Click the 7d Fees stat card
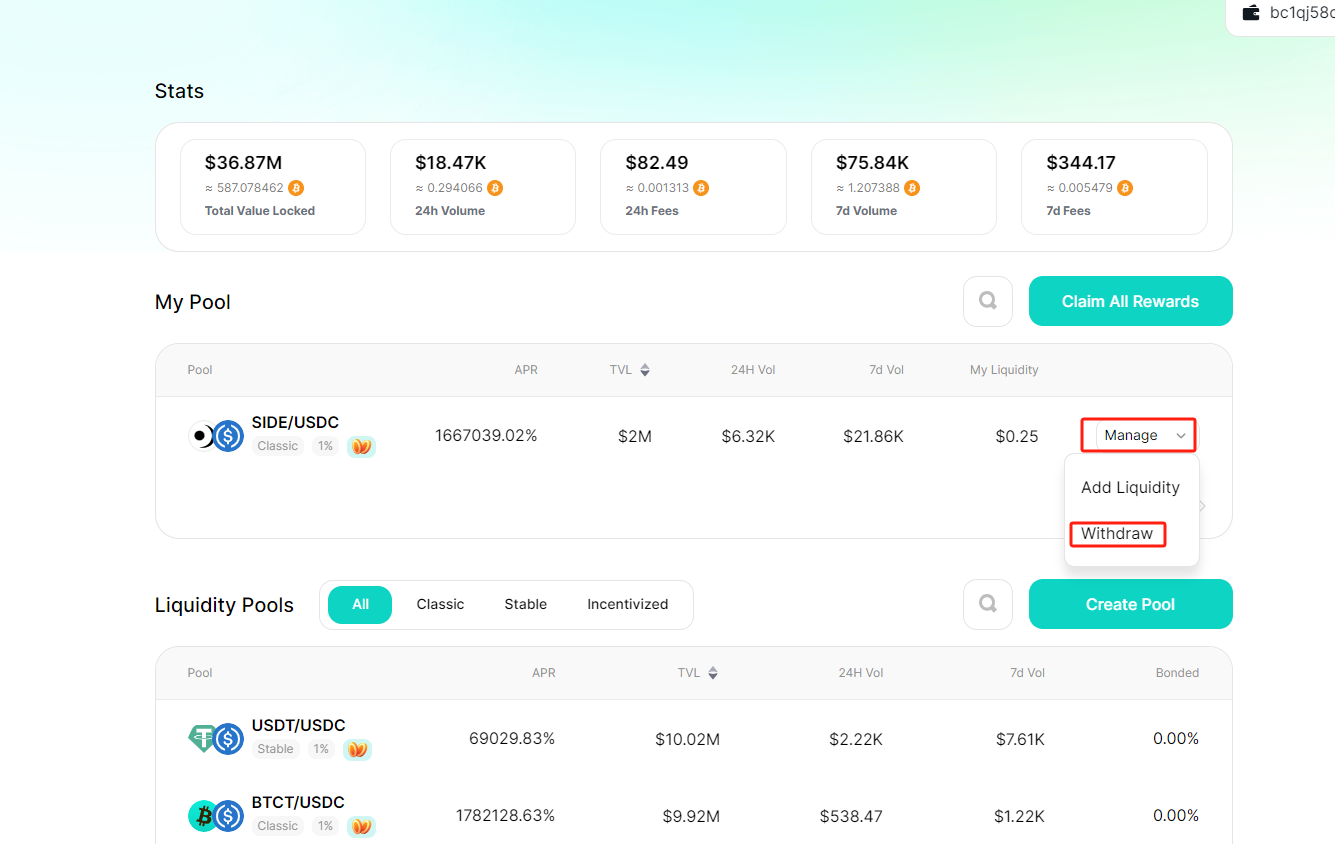 [x=1114, y=187]
